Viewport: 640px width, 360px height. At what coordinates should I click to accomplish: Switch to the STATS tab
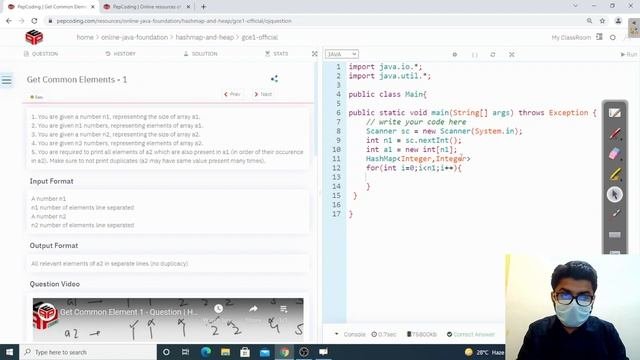276,54
